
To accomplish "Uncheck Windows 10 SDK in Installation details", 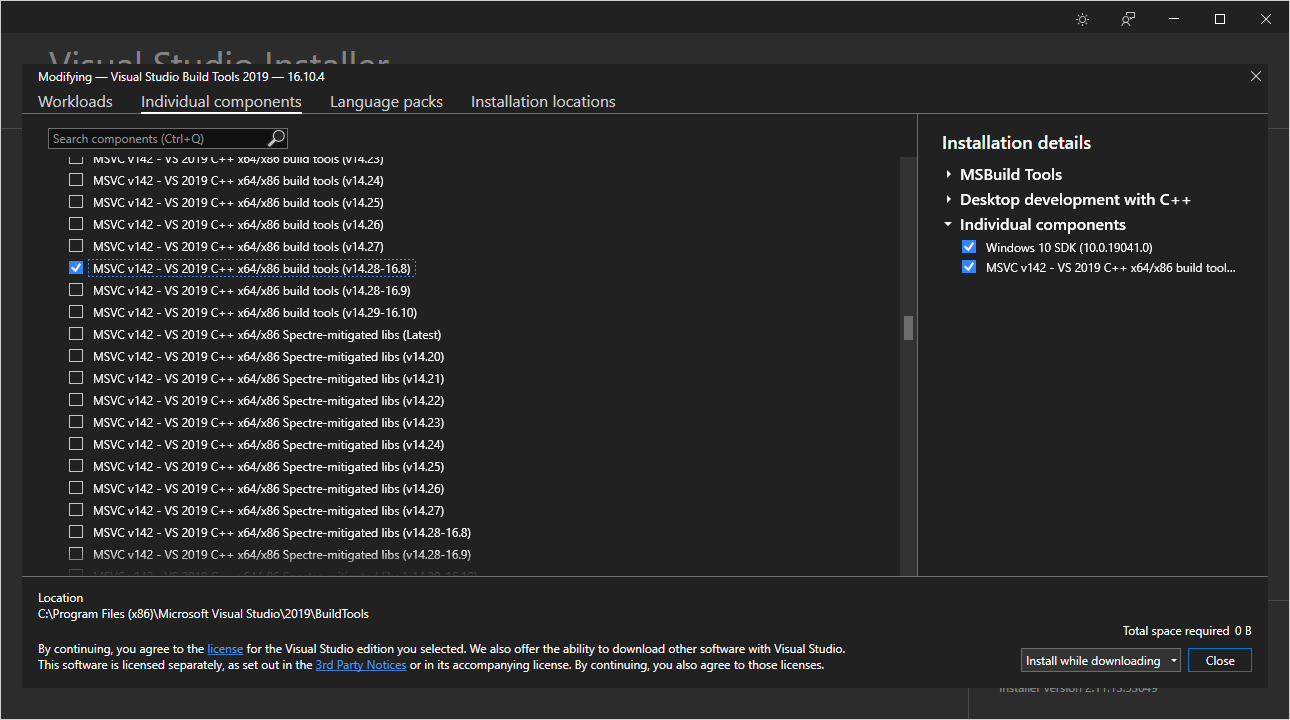I will (x=968, y=247).
